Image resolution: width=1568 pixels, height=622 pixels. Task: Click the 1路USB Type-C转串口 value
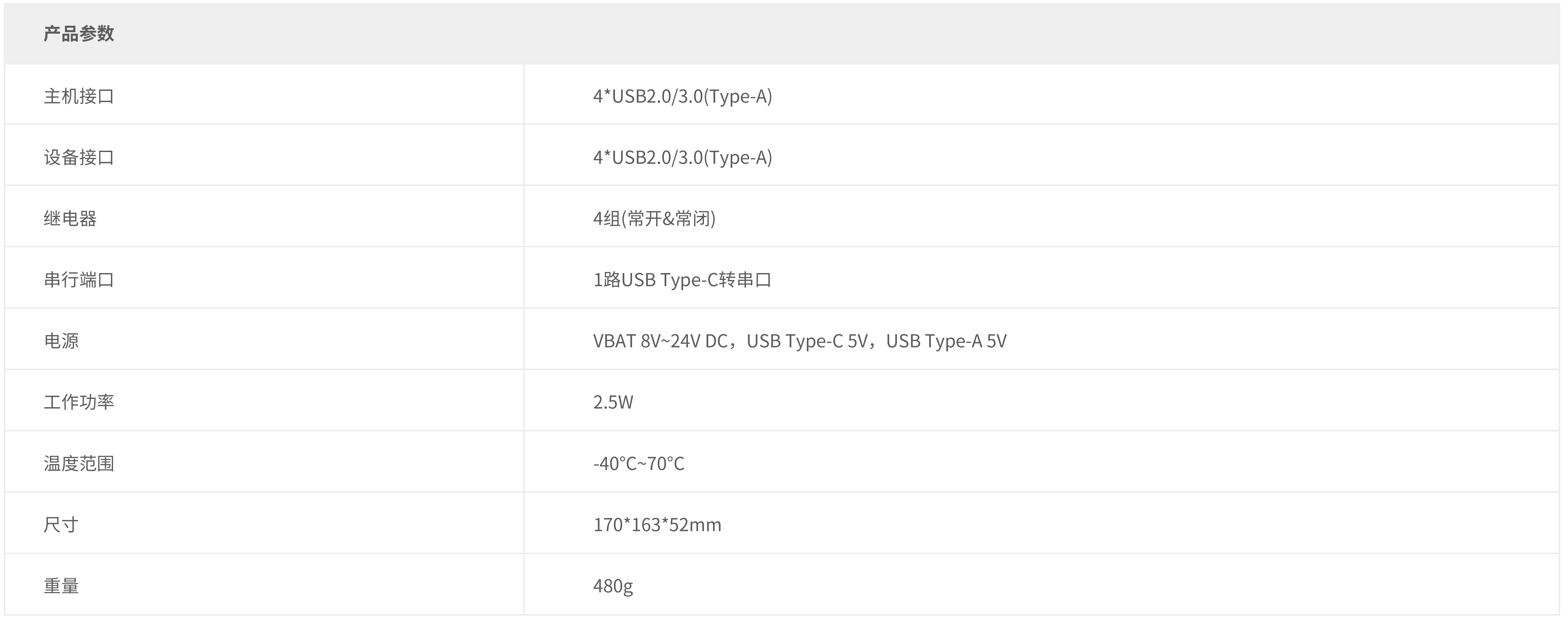[682, 280]
